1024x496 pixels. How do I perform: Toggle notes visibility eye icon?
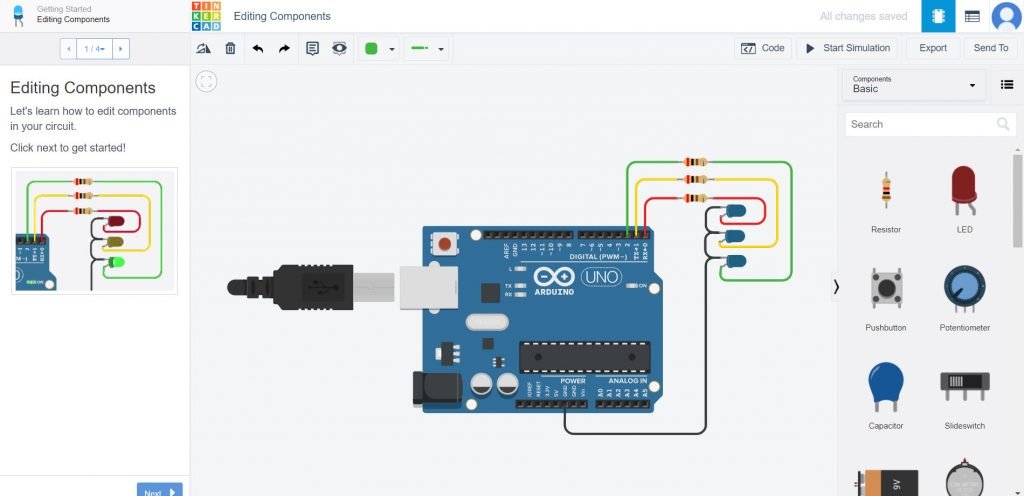click(x=339, y=48)
